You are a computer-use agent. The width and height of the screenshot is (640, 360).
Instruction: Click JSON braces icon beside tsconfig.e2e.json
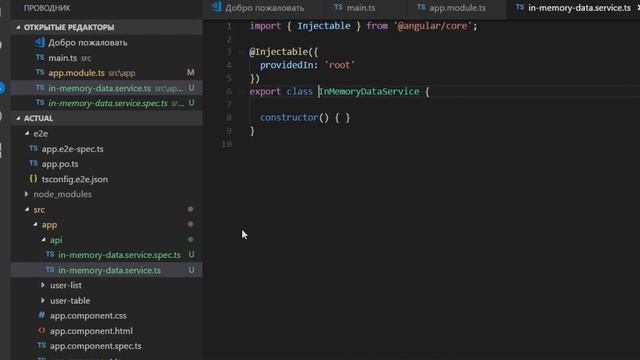(33, 179)
